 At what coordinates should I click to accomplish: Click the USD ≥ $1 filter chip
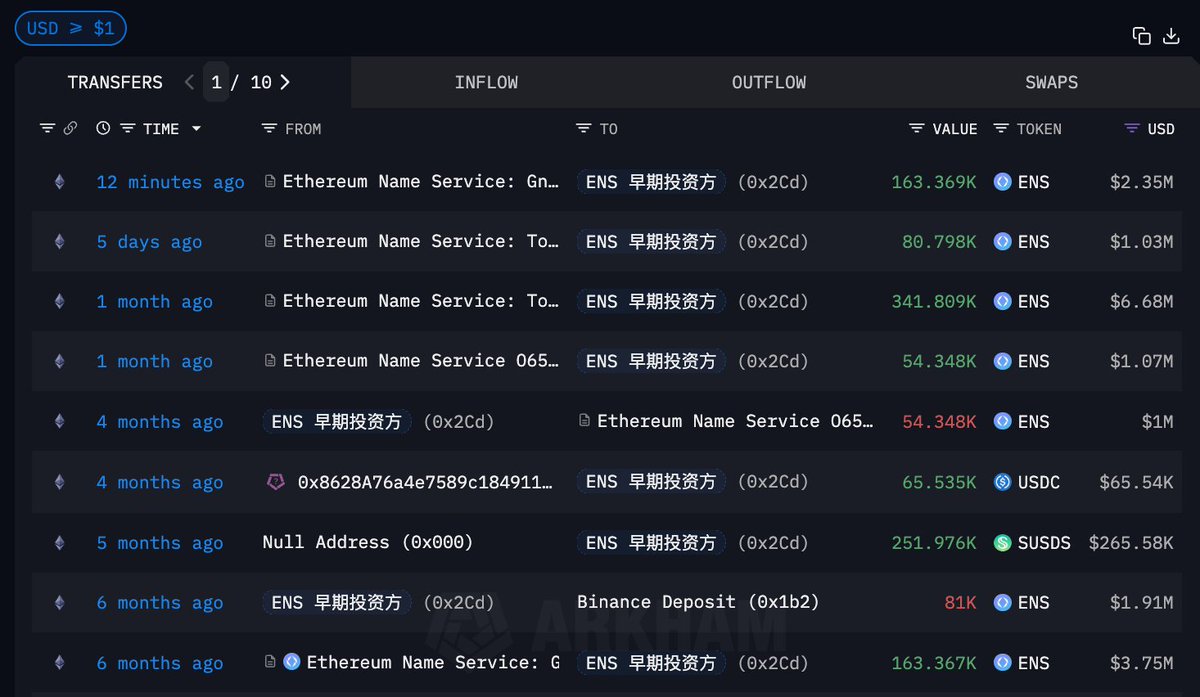coord(70,28)
